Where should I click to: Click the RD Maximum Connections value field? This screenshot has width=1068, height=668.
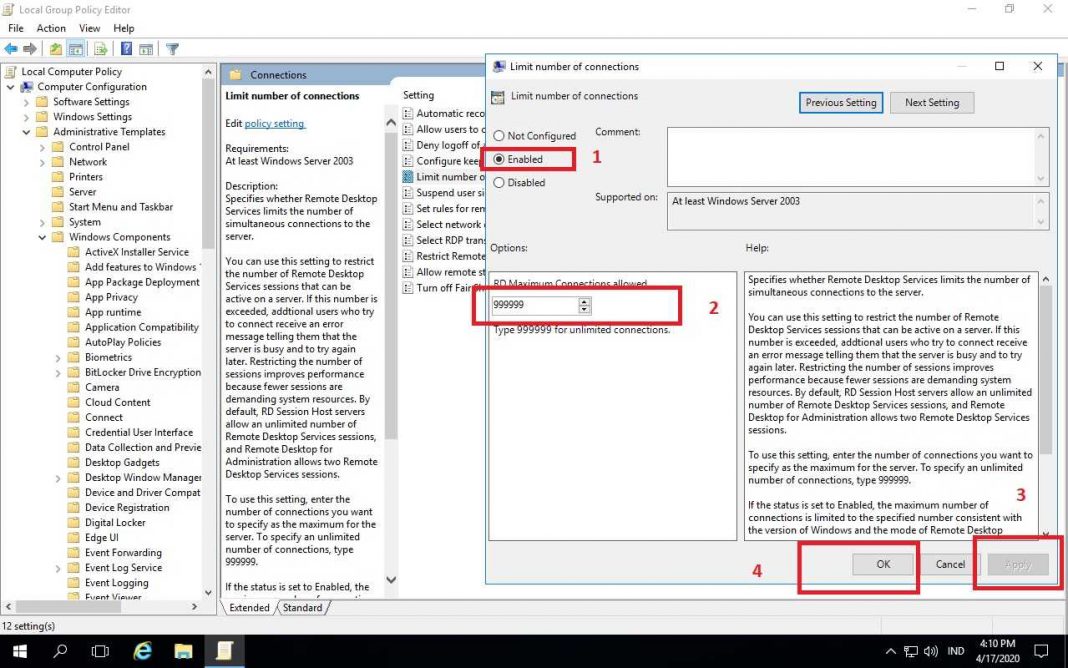535,305
